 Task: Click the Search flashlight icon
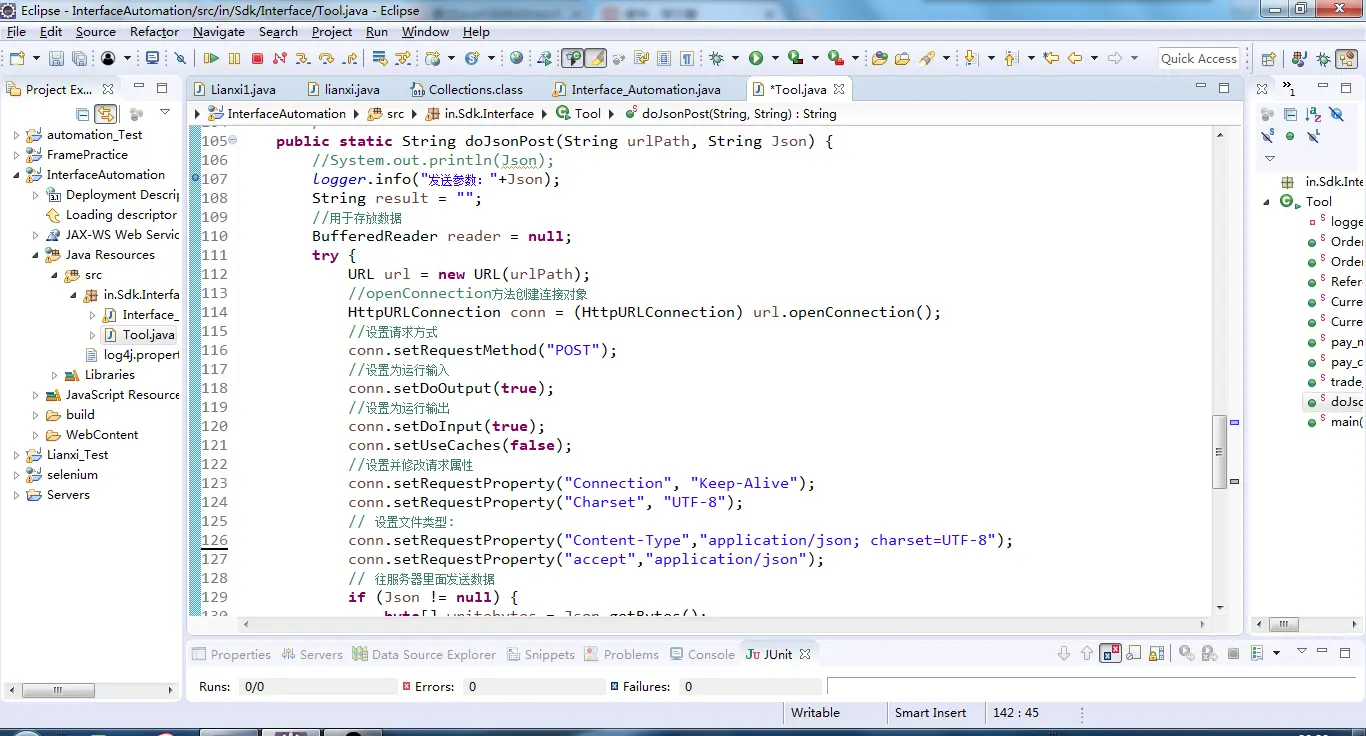927,59
